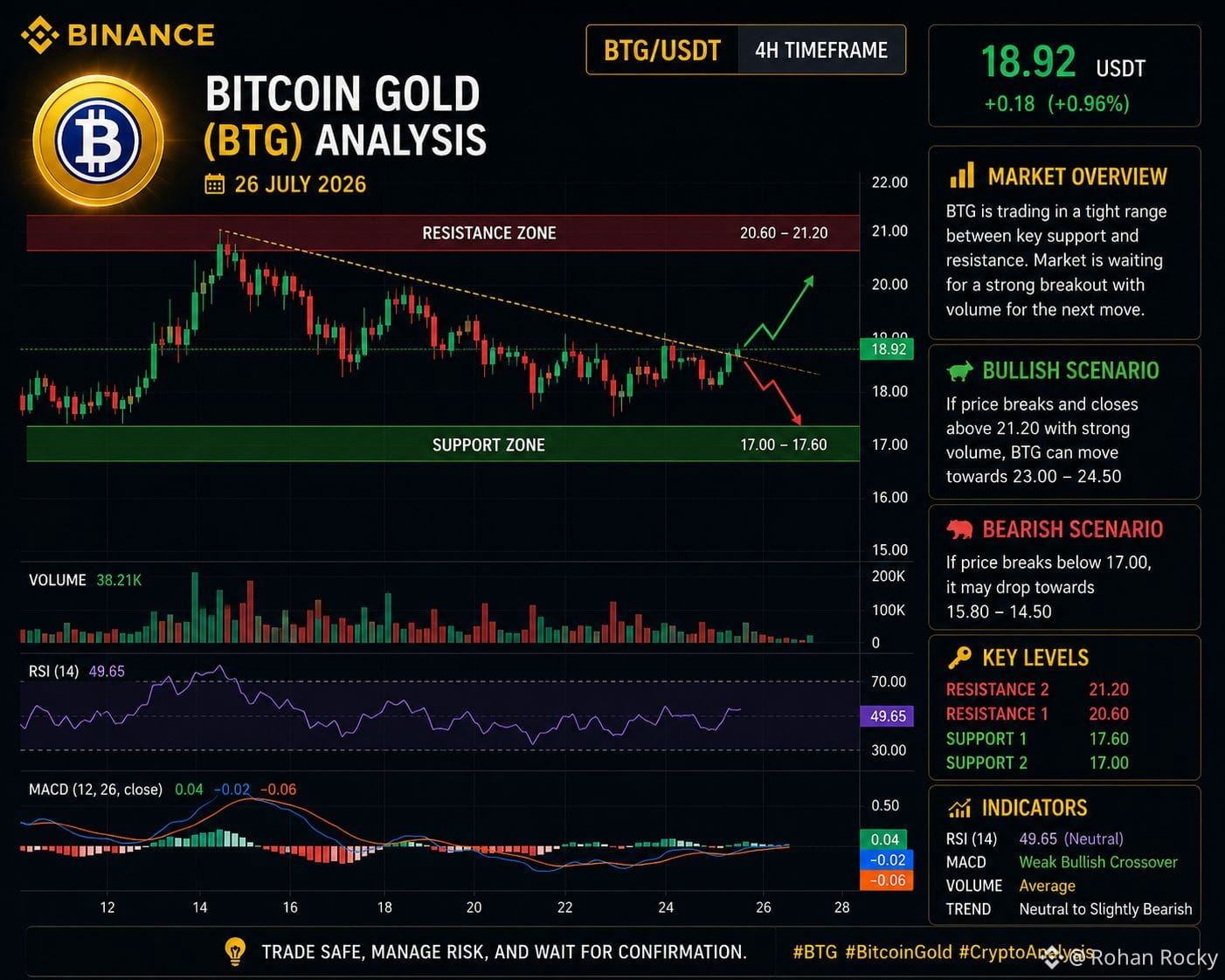Image resolution: width=1225 pixels, height=980 pixels.
Task: Click the RESISTANCE 2 value 21.20
Action: pos(1109,689)
